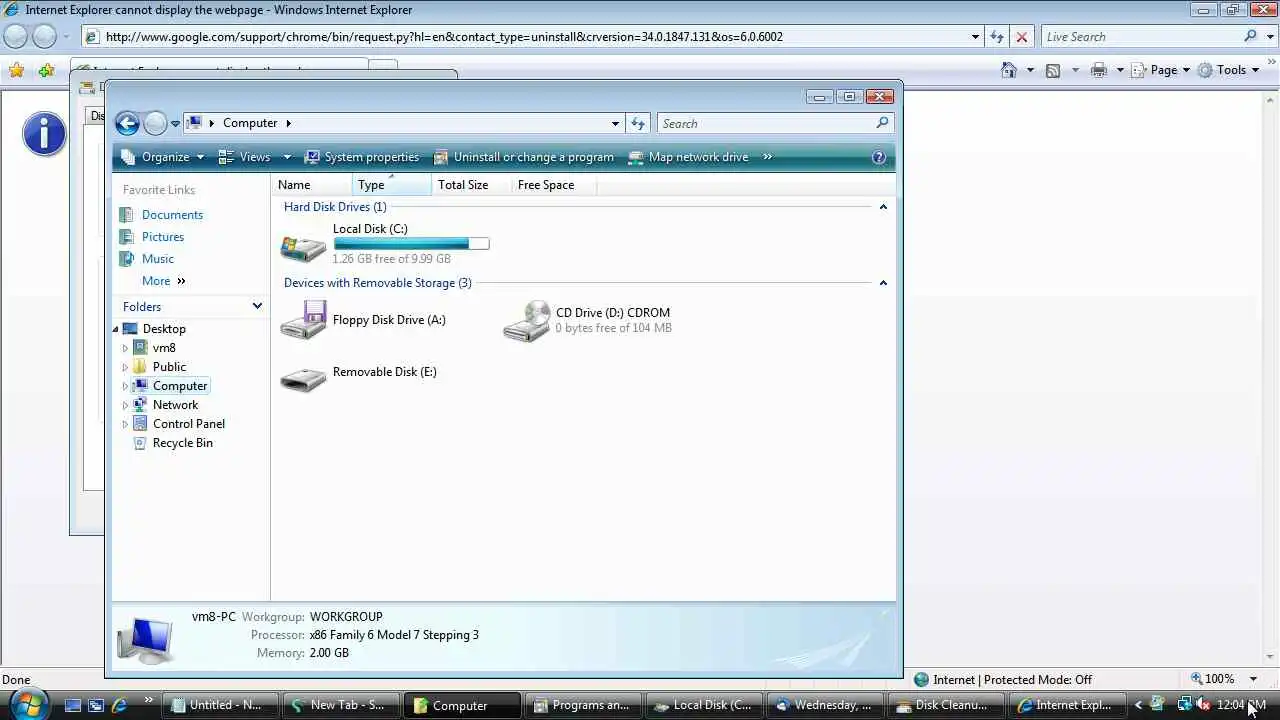1280x720 pixels.
Task: Show More favorite links
Action: 164,281
